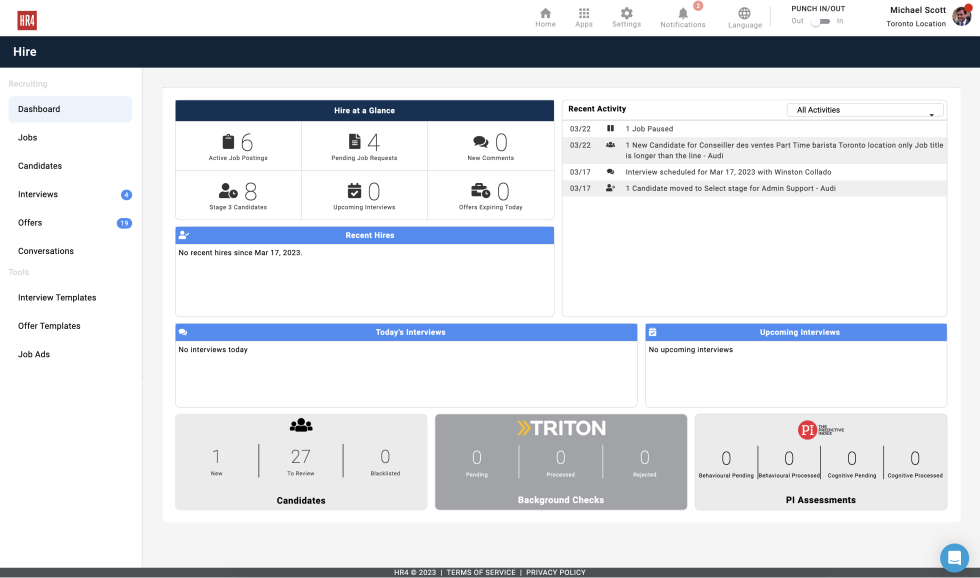
Task: Click the Language globe icon
Action: point(745,14)
